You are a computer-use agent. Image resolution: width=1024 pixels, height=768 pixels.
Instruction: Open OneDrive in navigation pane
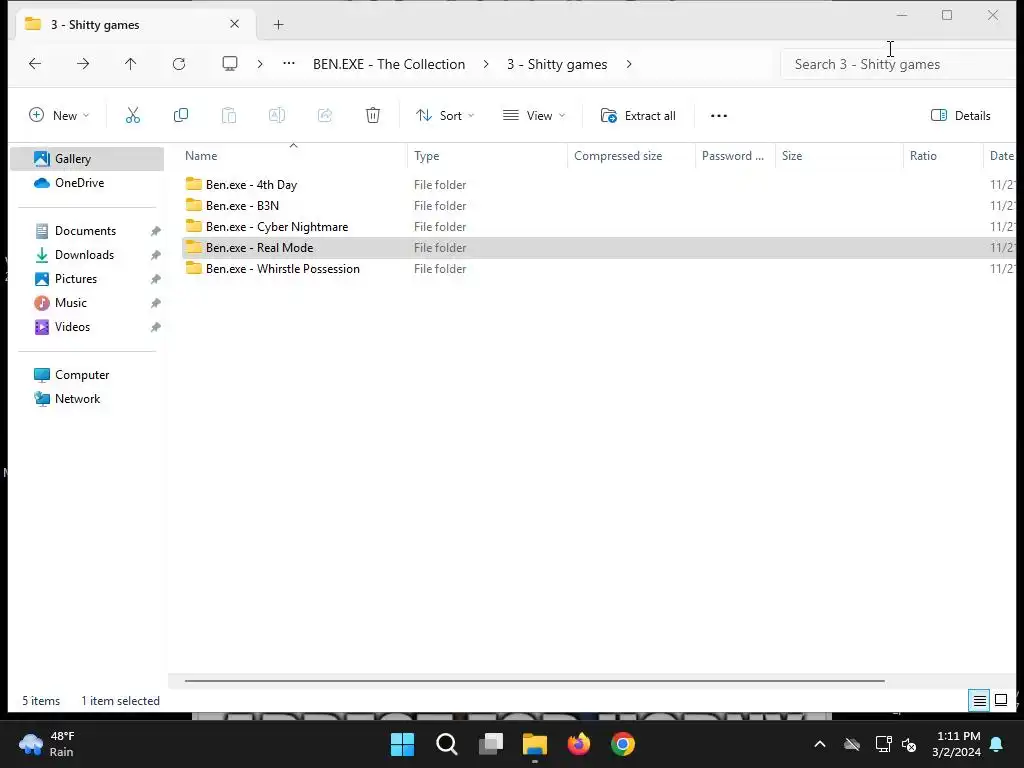(x=87, y=183)
